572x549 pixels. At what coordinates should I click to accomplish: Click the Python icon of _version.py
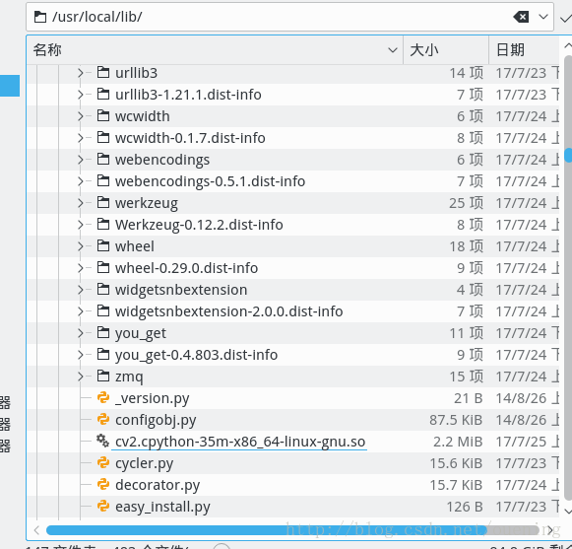(x=103, y=398)
